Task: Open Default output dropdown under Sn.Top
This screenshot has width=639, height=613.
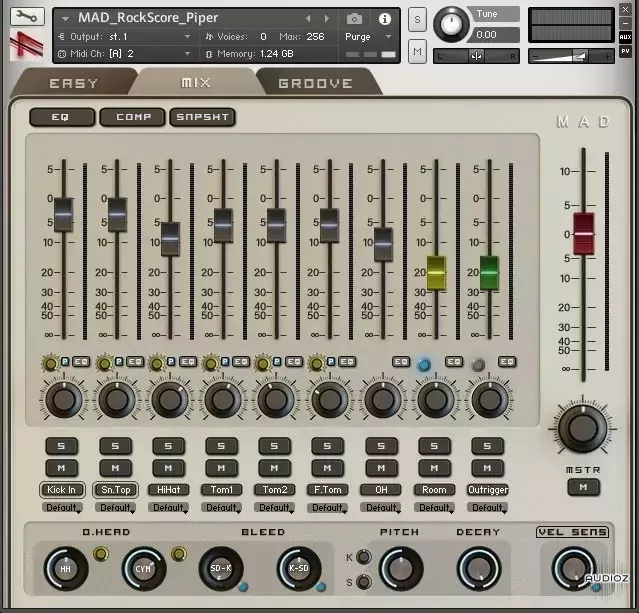Action: [116, 508]
